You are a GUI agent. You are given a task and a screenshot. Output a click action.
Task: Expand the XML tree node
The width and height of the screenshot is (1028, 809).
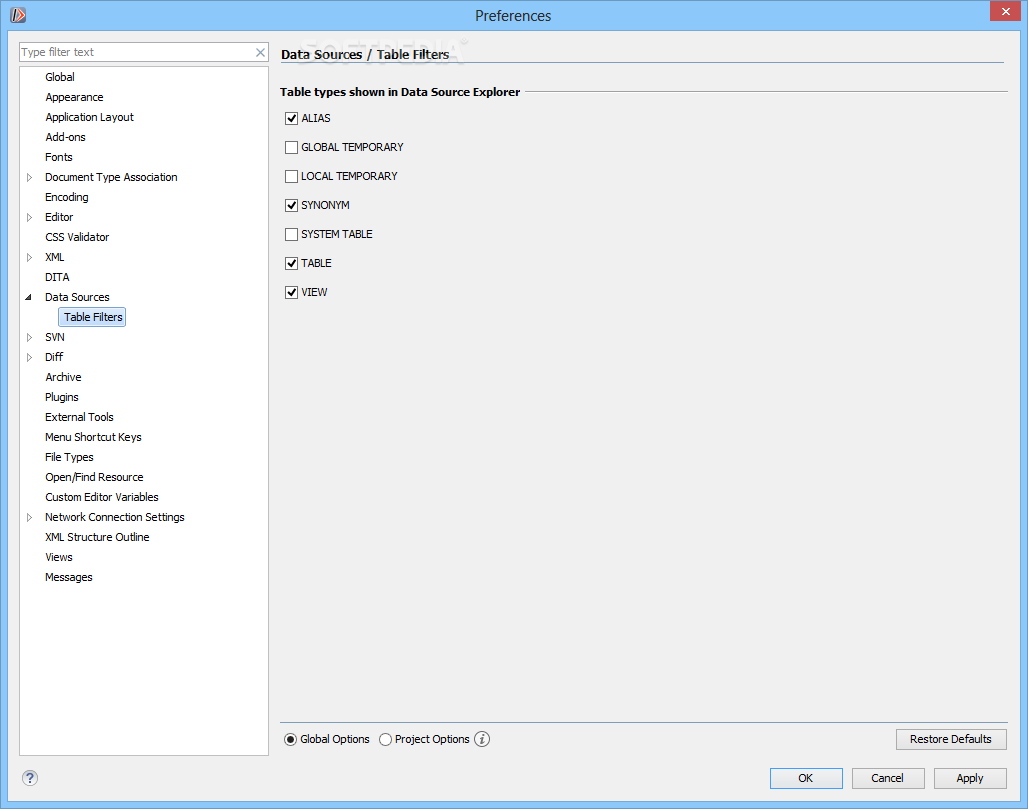30,258
